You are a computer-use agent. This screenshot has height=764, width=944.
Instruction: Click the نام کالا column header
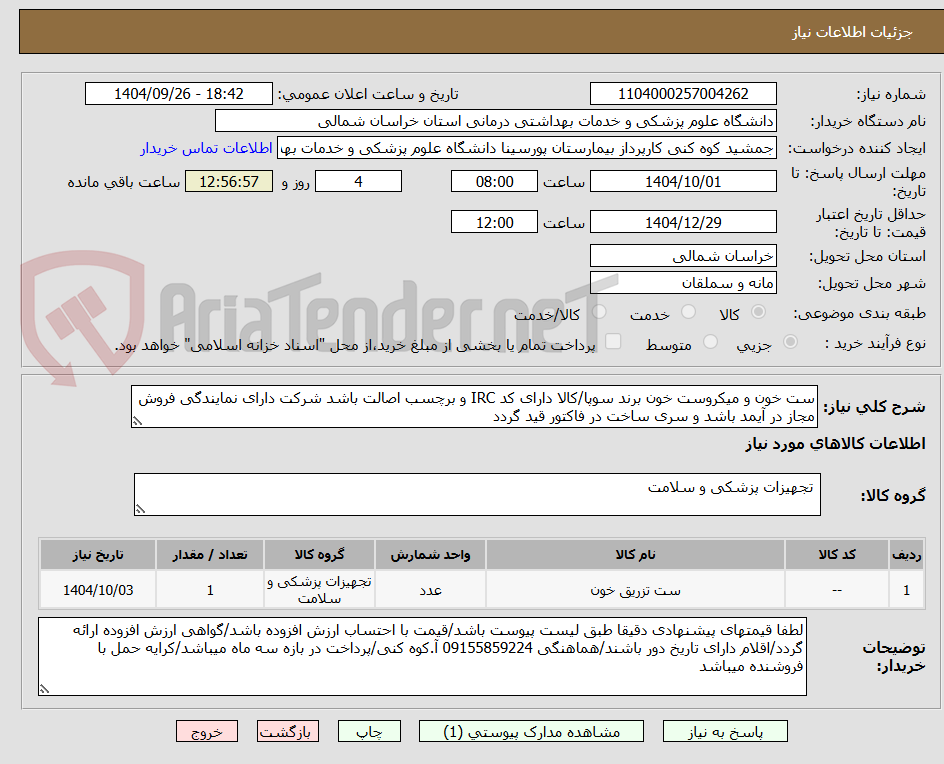coord(635,554)
